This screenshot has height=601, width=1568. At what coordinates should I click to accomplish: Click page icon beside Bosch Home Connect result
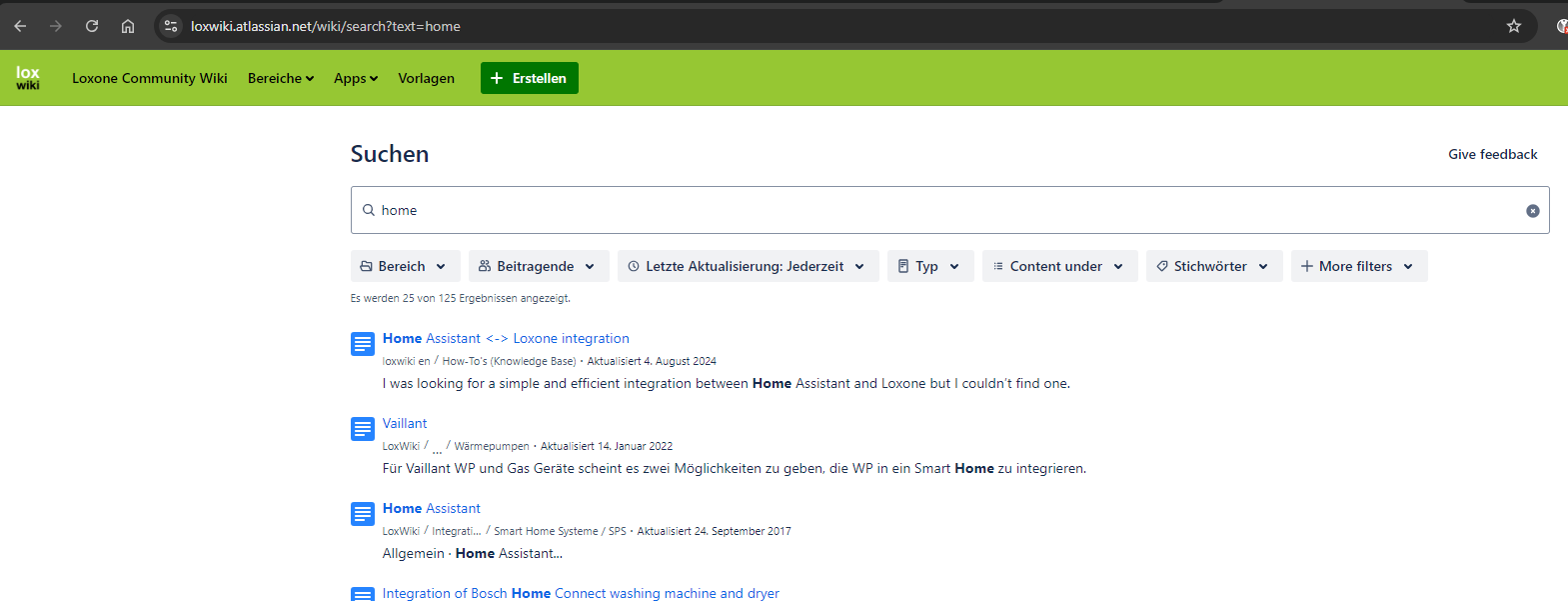tap(363, 595)
